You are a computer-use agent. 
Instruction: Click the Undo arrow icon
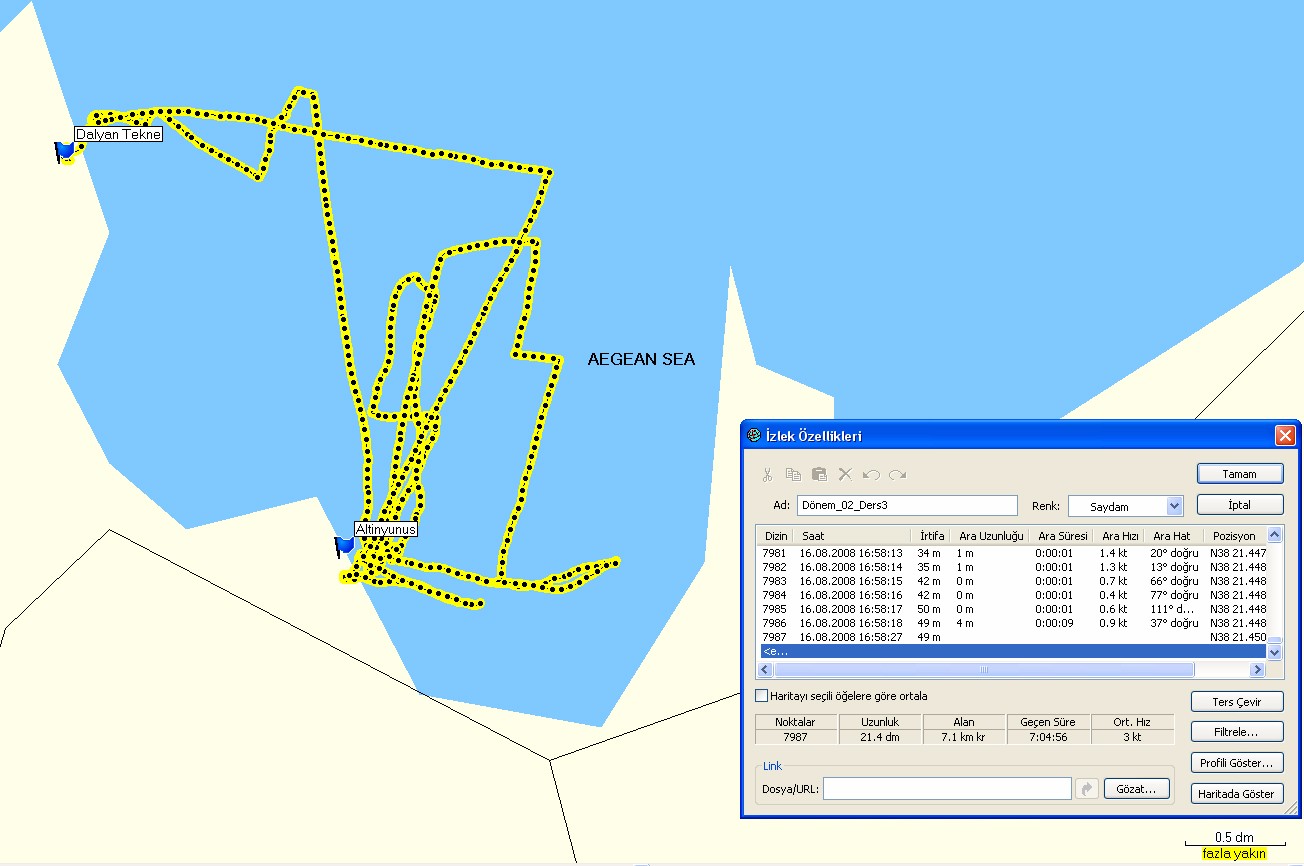871,475
